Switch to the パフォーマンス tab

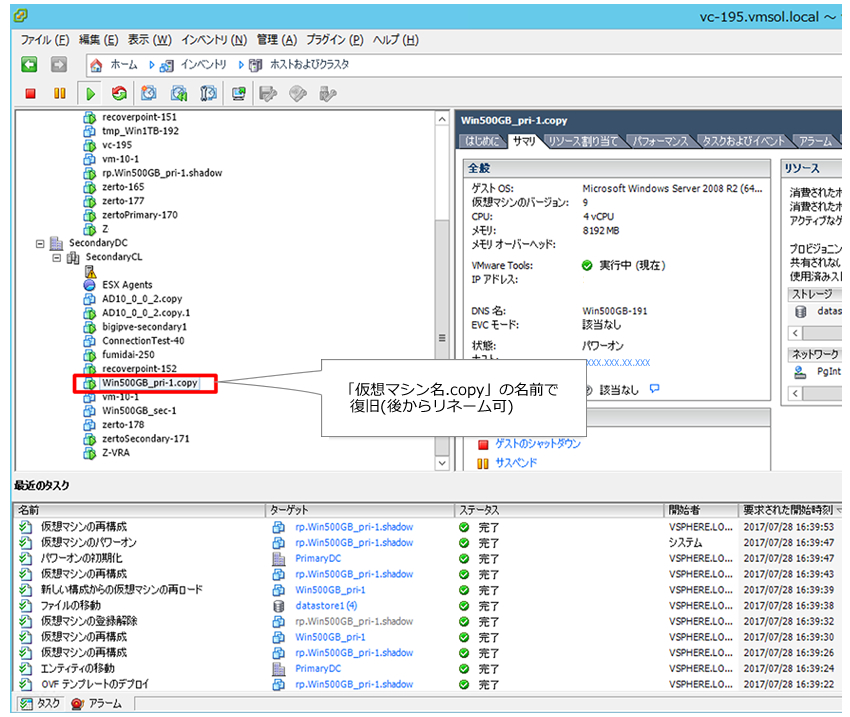(x=661, y=141)
